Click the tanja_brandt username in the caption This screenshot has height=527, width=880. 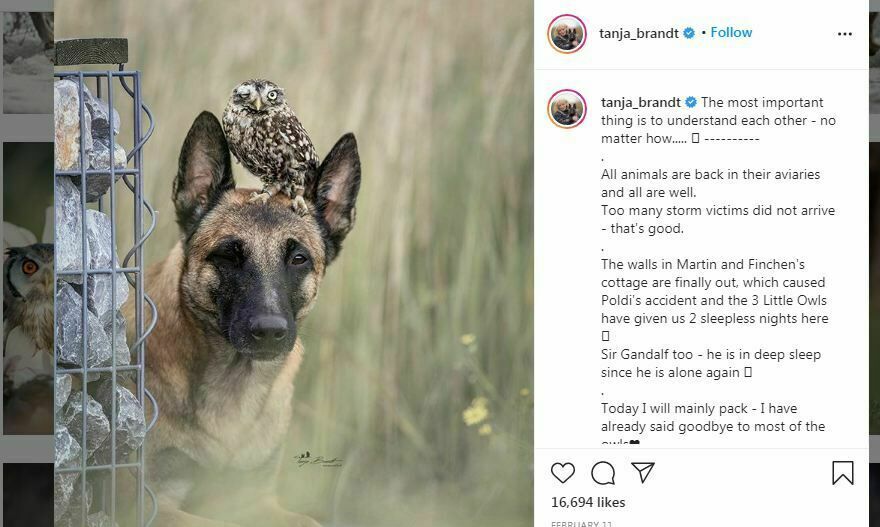640,102
